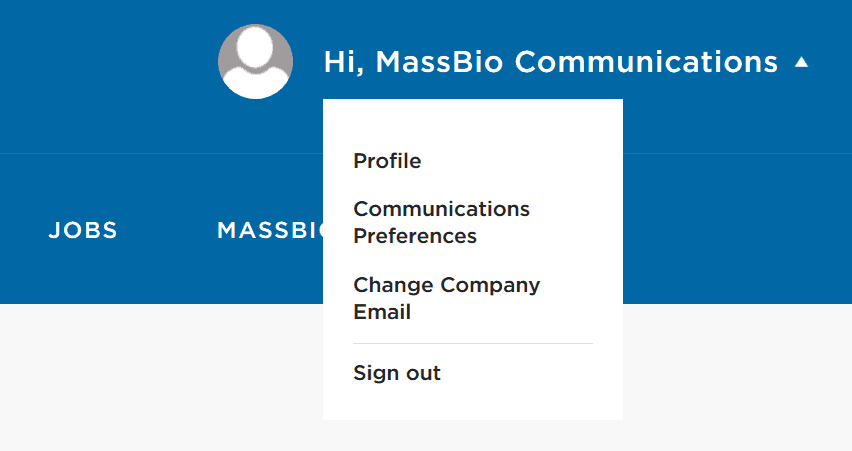Screen dimensions: 852x451
Task: Go to the JOBS navigation item
Action: (83, 230)
